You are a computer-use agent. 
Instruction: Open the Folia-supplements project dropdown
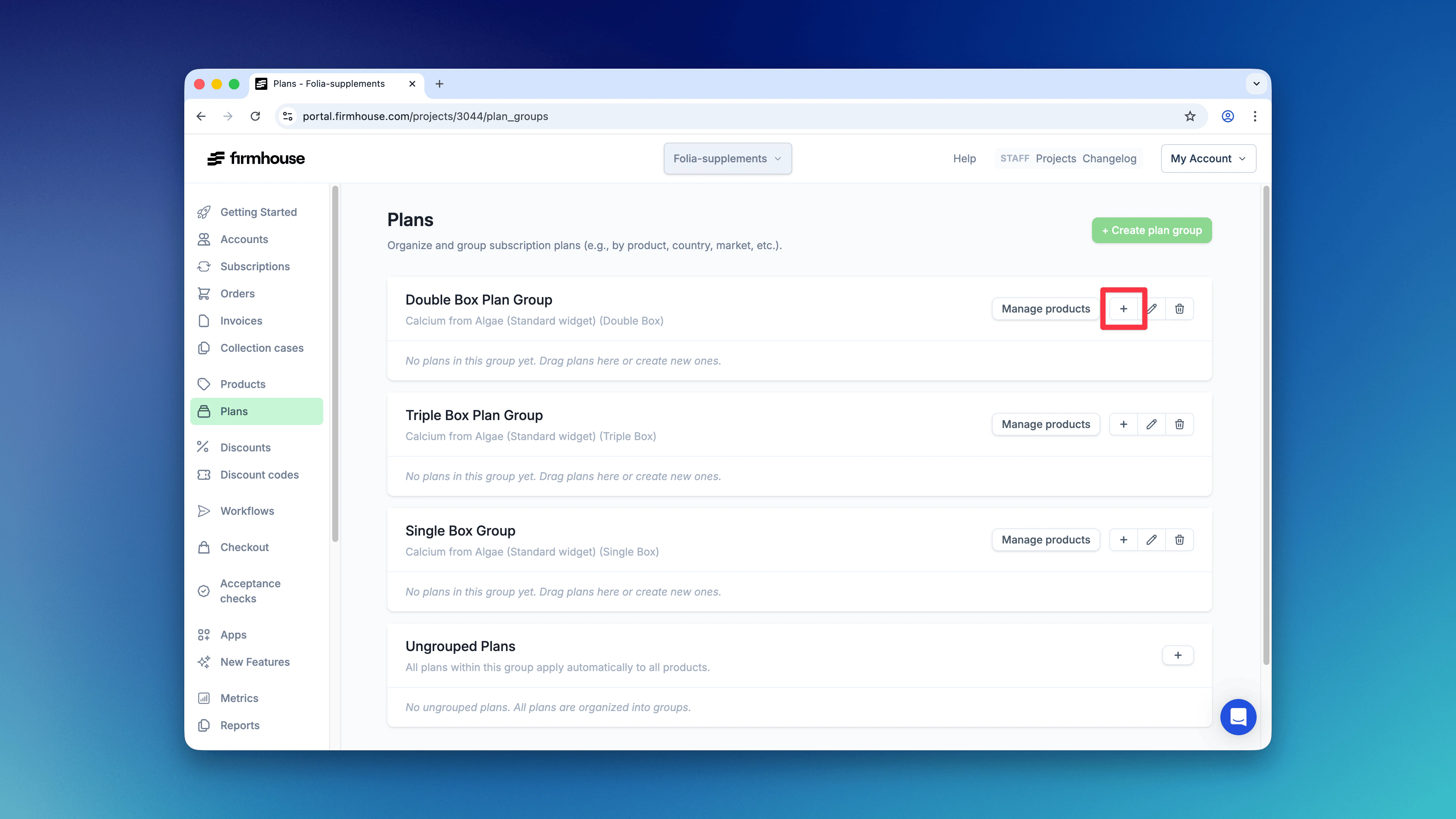728,158
